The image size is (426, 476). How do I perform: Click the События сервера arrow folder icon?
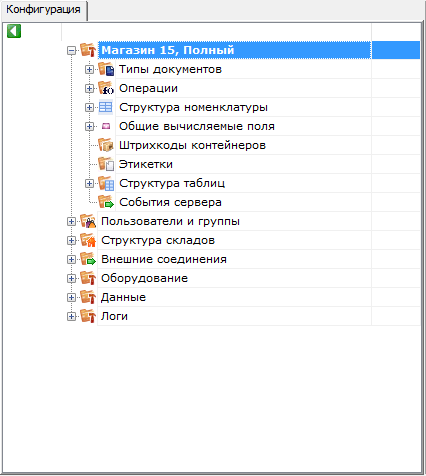pos(106,202)
